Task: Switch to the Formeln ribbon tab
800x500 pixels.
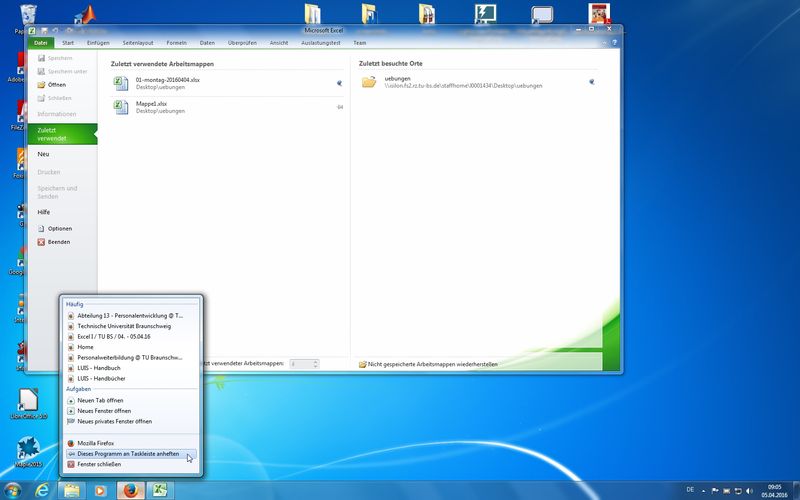Action: 176,43
